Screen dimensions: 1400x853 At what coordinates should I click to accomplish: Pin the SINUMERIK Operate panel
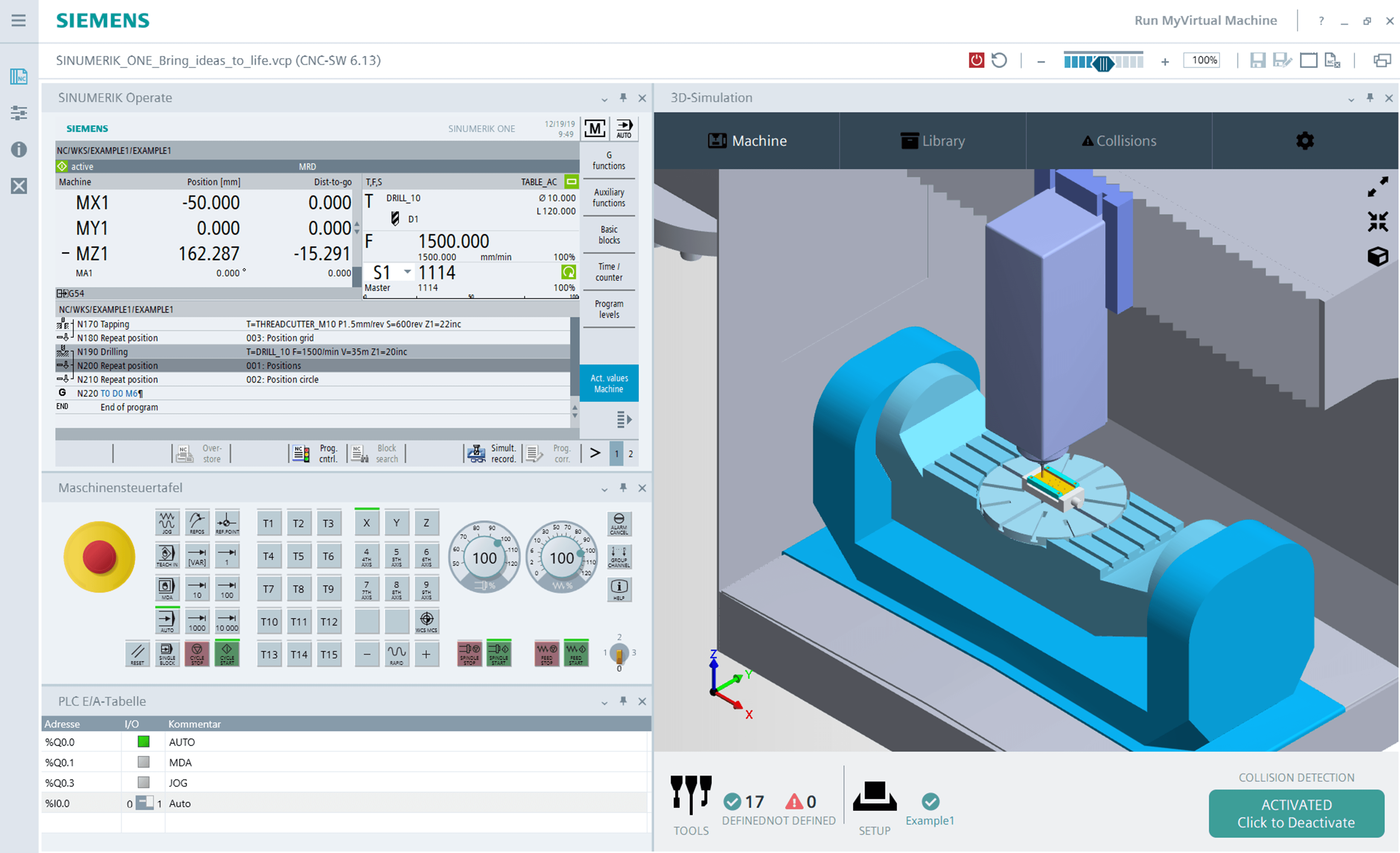623,98
